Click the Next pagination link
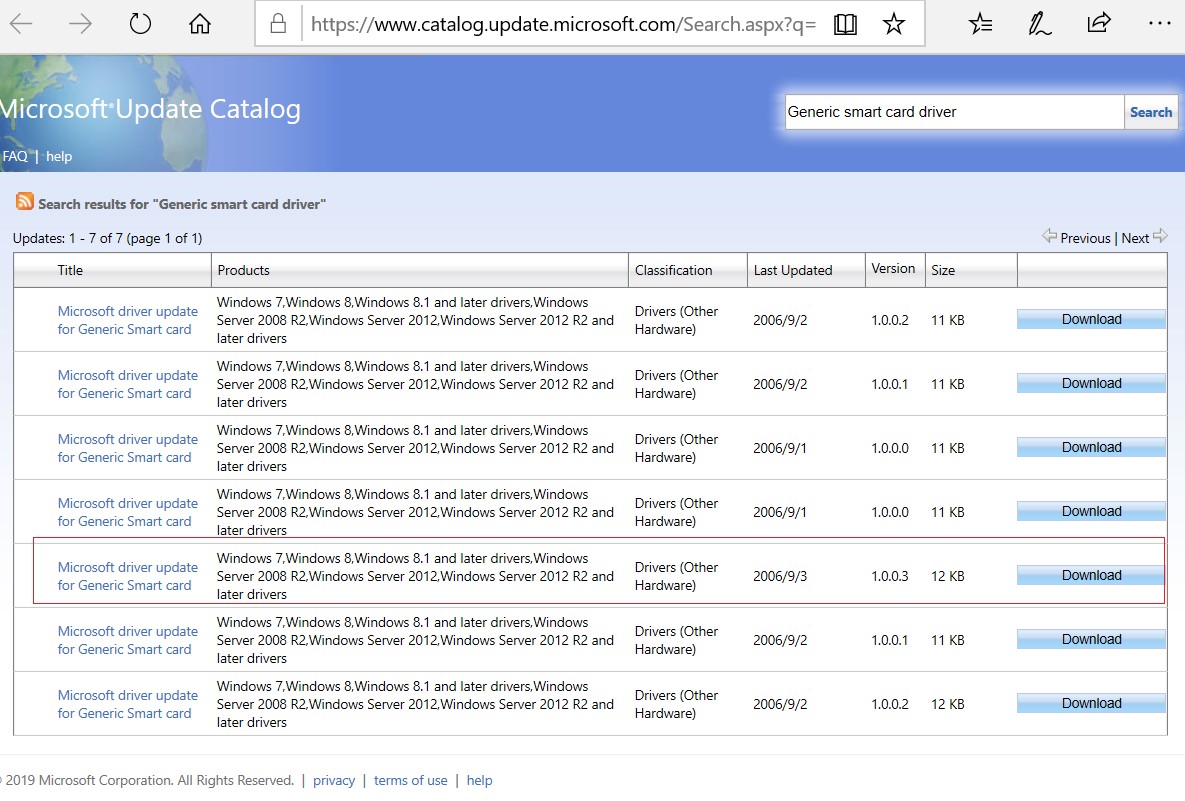The width and height of the screenshot is (1185, 801). click(x=1135, y=238)
